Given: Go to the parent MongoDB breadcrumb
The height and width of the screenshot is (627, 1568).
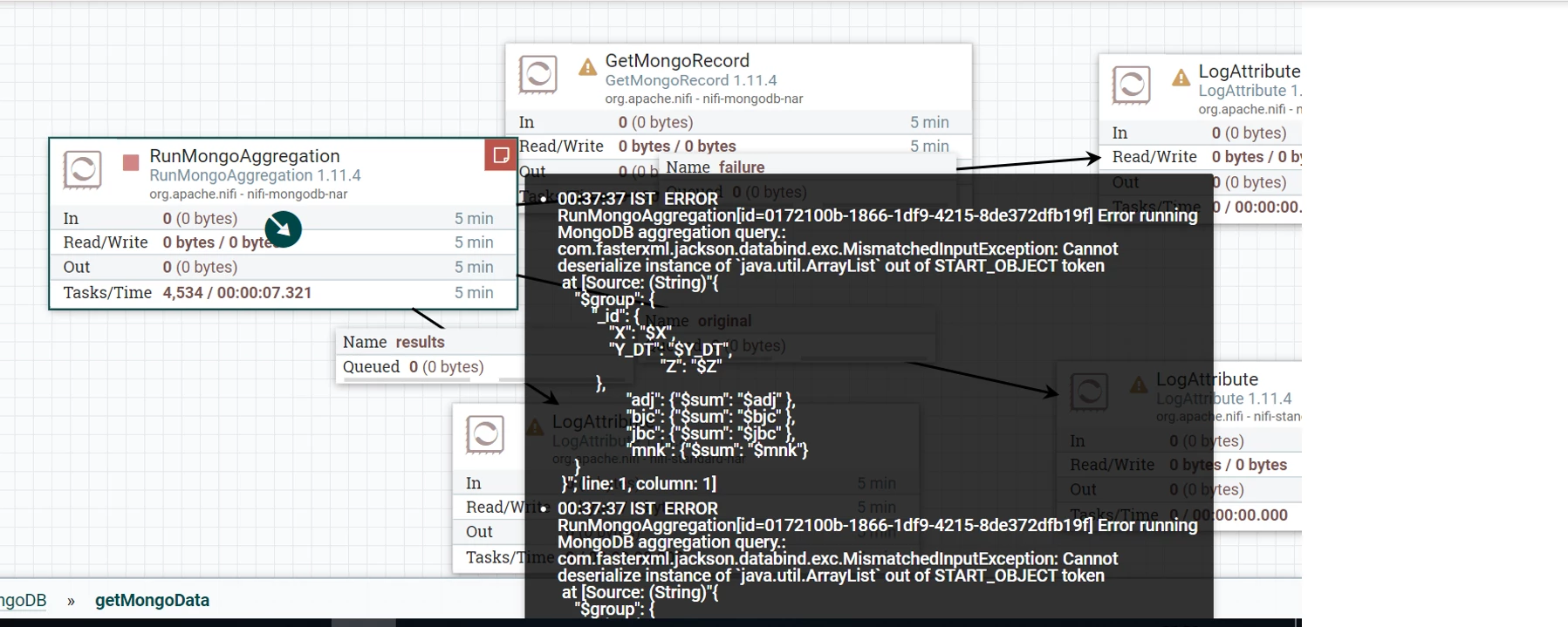Looking at the screenshot, I should pos(24,600).
